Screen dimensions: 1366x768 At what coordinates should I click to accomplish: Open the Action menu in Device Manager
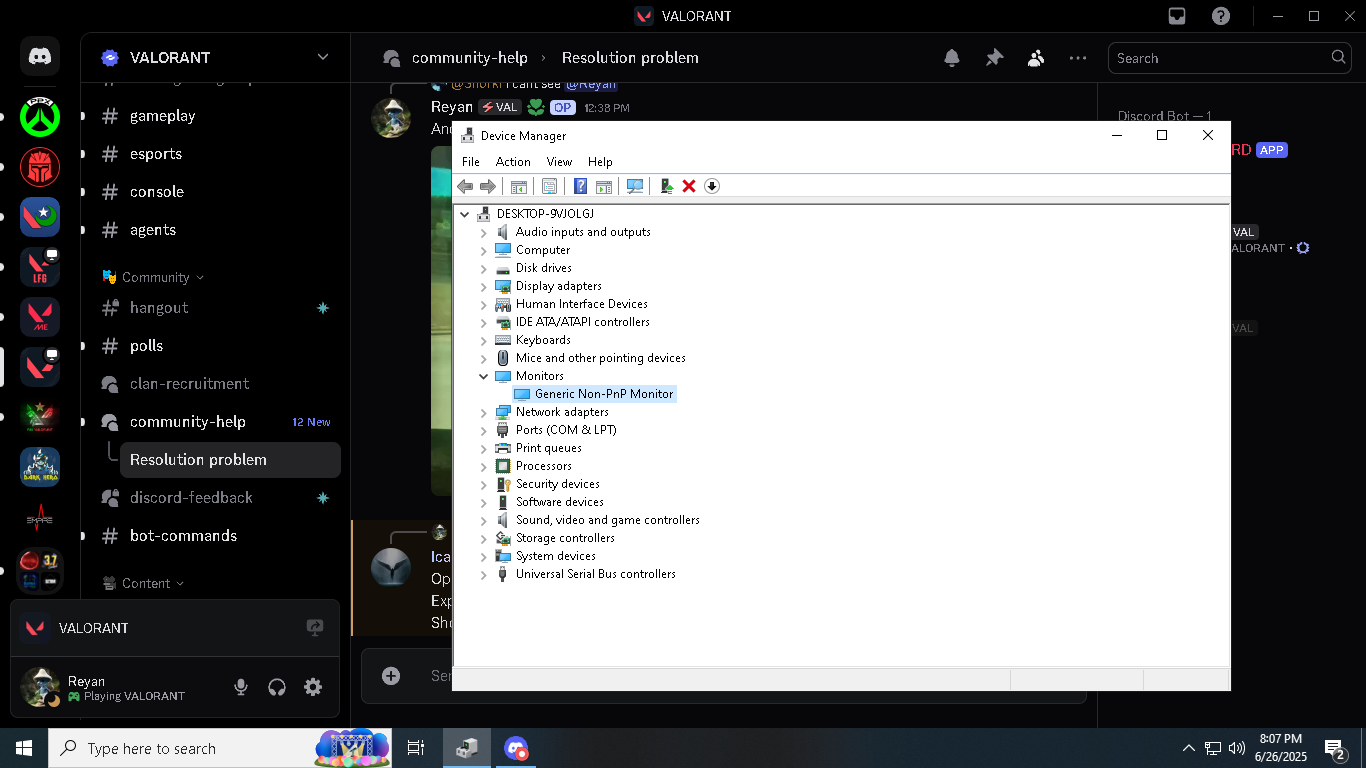(513, 162)
